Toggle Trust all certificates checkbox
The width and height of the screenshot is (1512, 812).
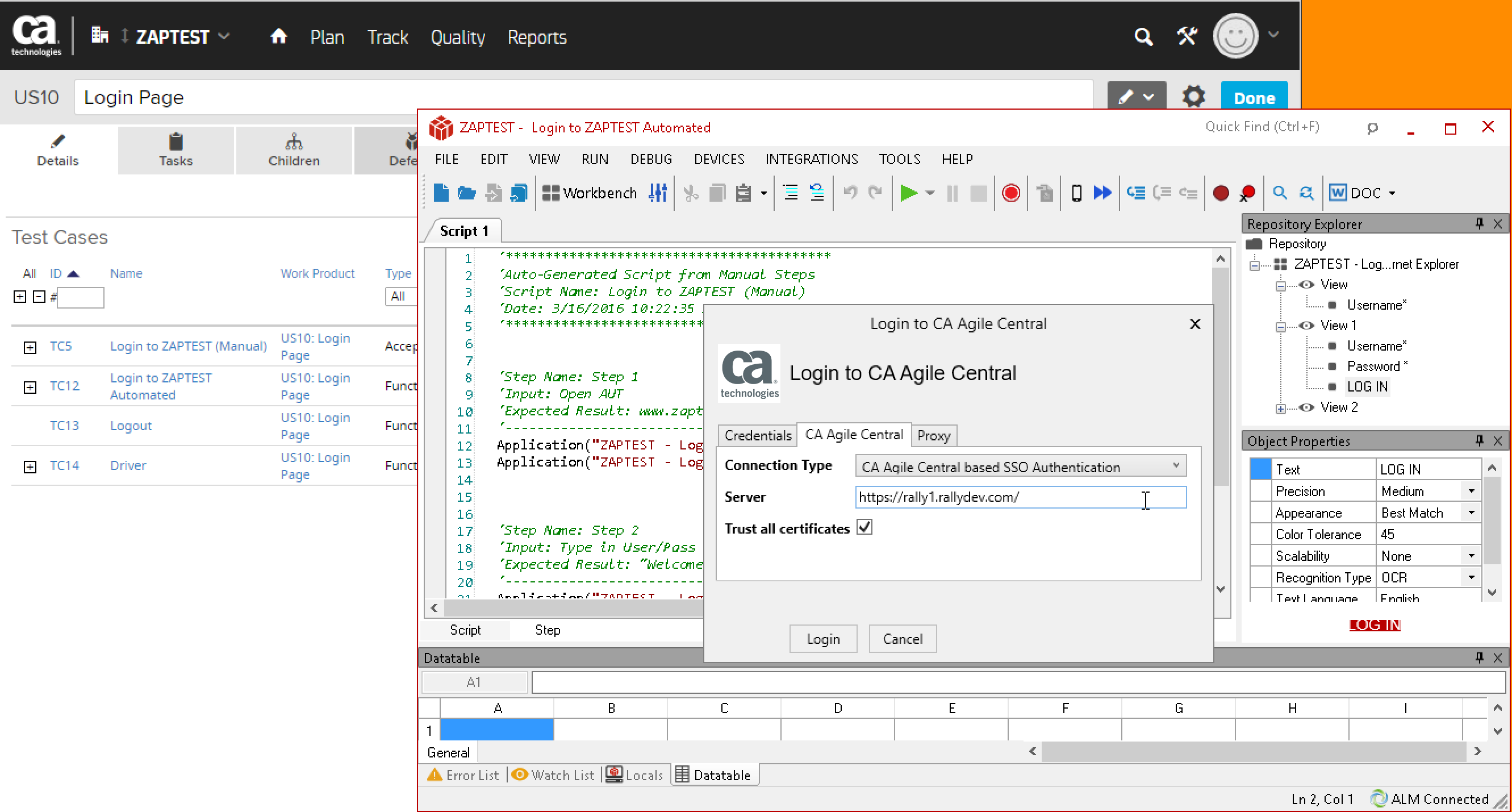click(x=864, y=527)
